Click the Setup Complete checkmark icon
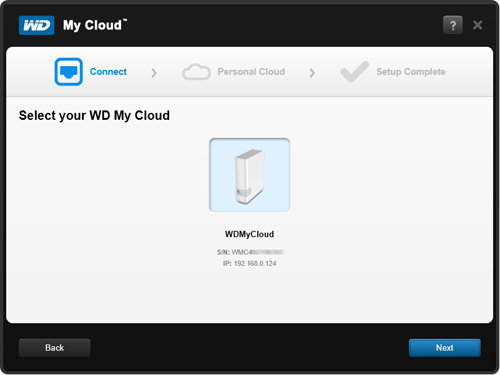 [355, 71]
